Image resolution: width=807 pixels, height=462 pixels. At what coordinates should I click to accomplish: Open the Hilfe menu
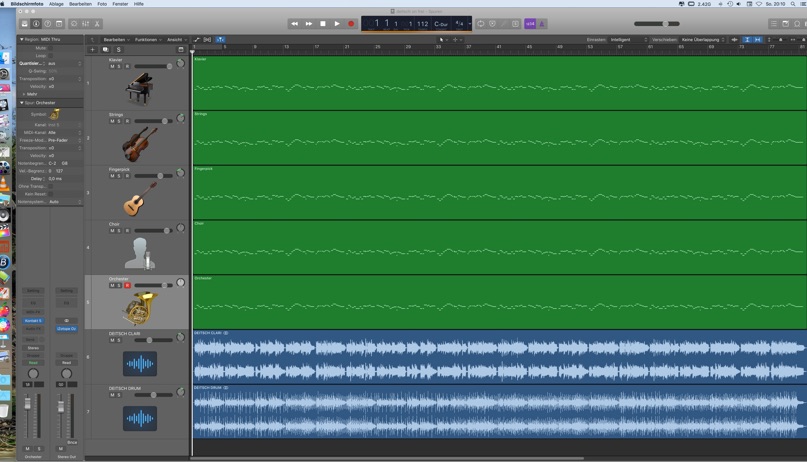(x=138, y=4)
